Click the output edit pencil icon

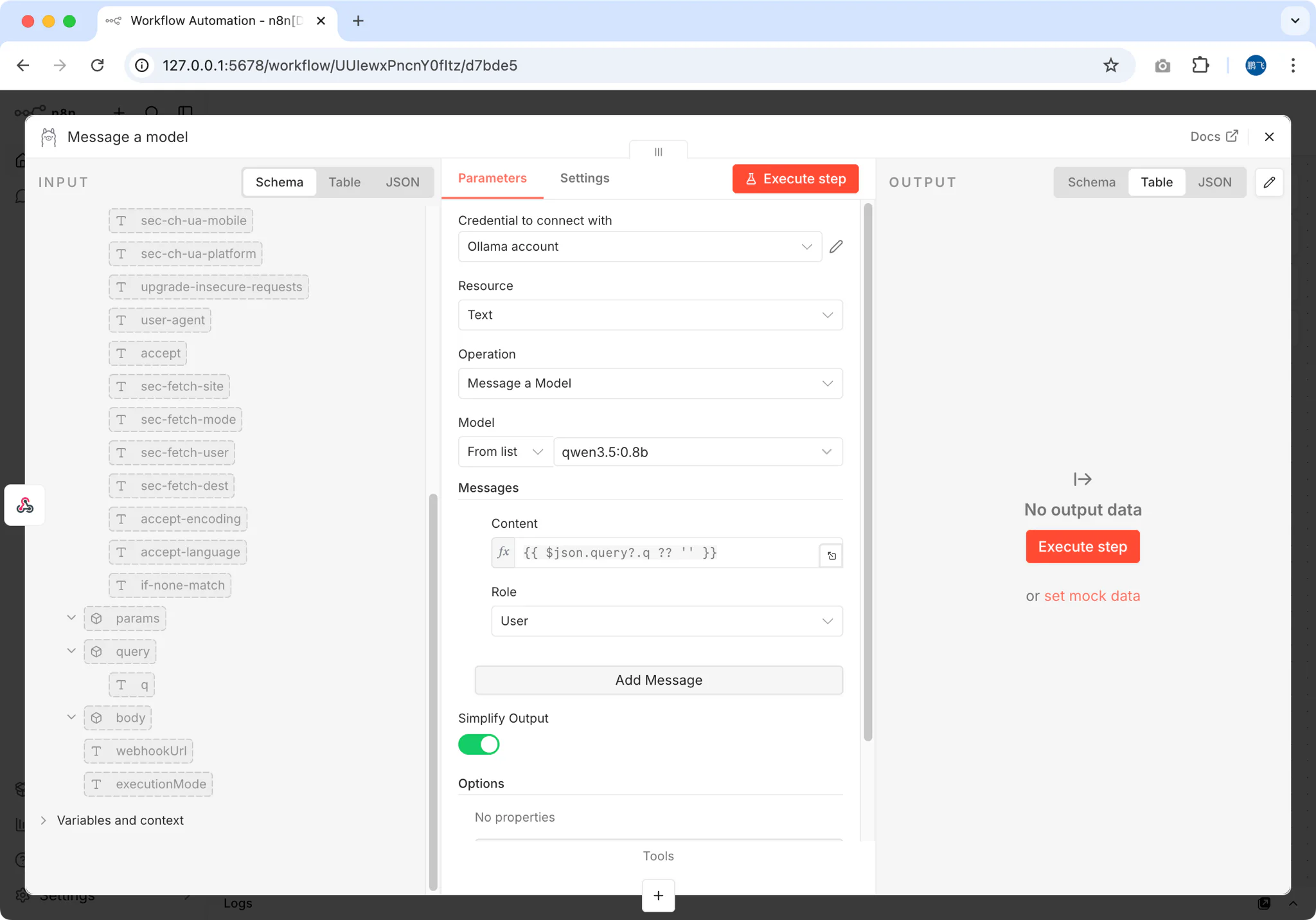click(x=1269, y=183)
